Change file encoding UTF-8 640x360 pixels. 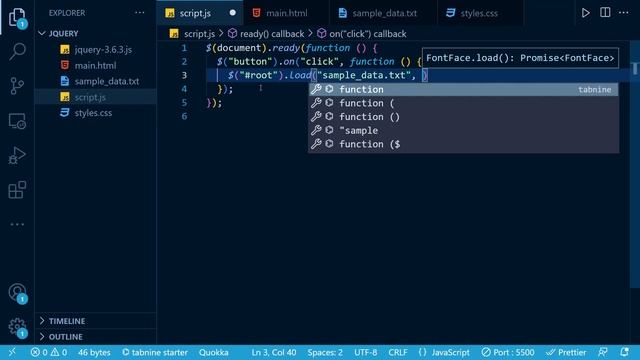(365, 352)
